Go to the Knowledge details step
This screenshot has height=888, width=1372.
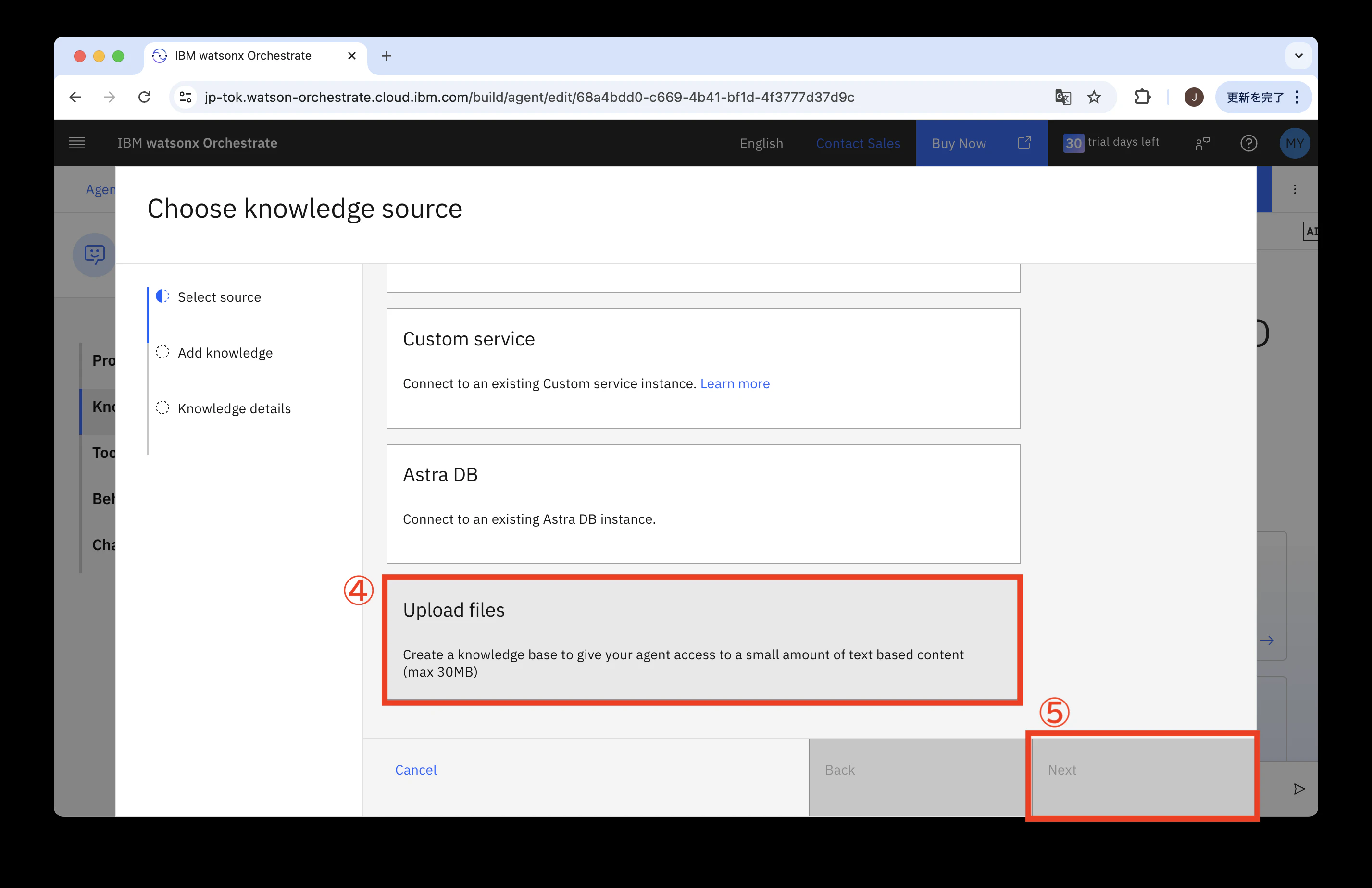point(234,408)
